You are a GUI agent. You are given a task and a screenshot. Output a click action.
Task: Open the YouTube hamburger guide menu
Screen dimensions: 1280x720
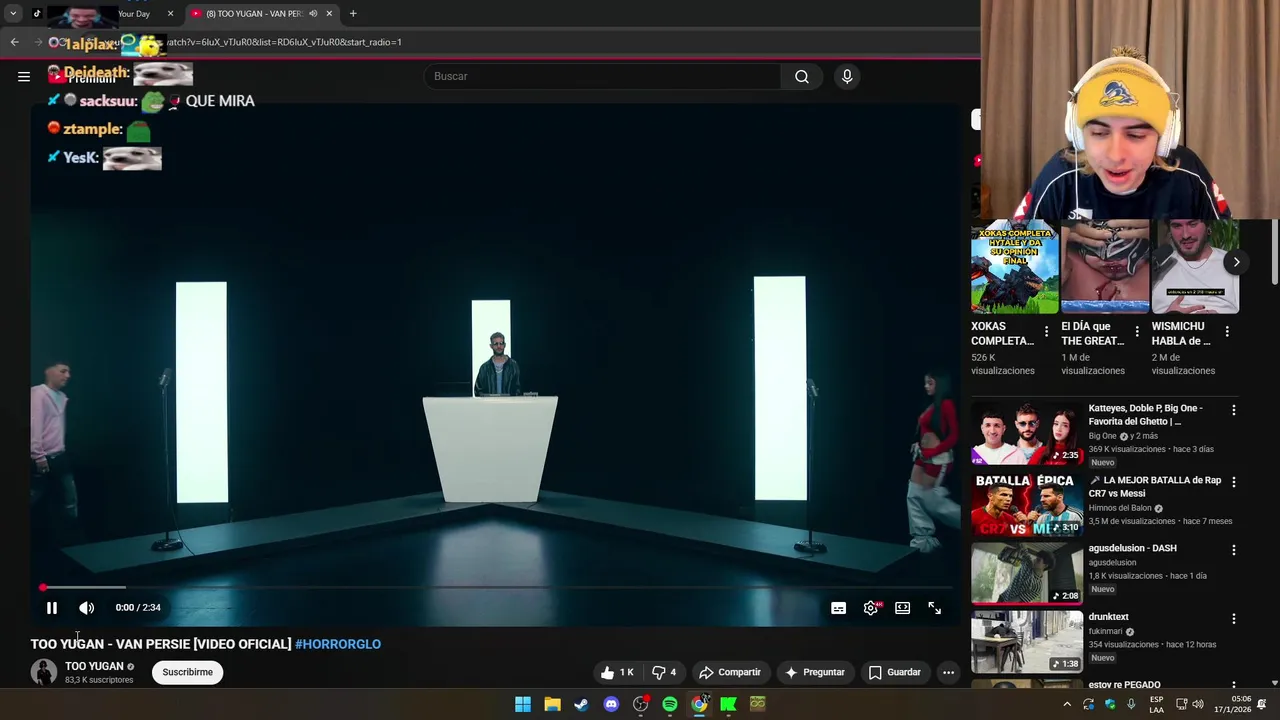tap(24, 76)
